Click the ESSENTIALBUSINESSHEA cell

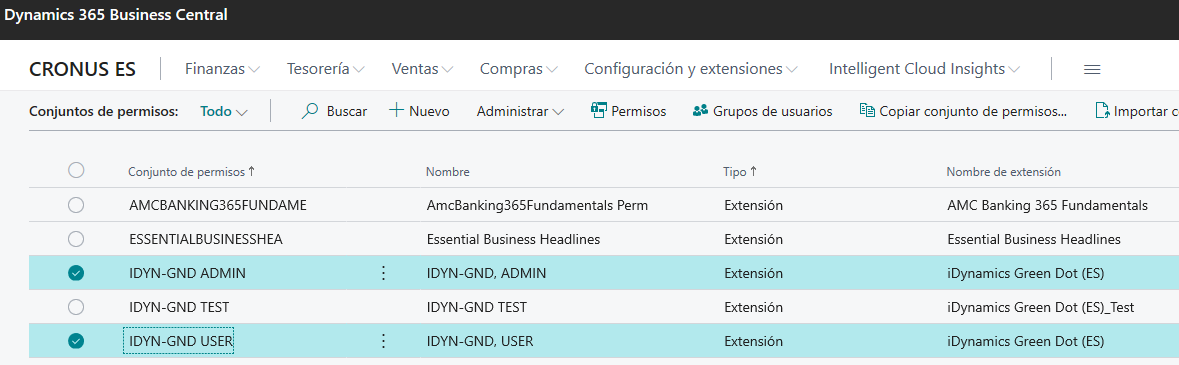(207, 239)
